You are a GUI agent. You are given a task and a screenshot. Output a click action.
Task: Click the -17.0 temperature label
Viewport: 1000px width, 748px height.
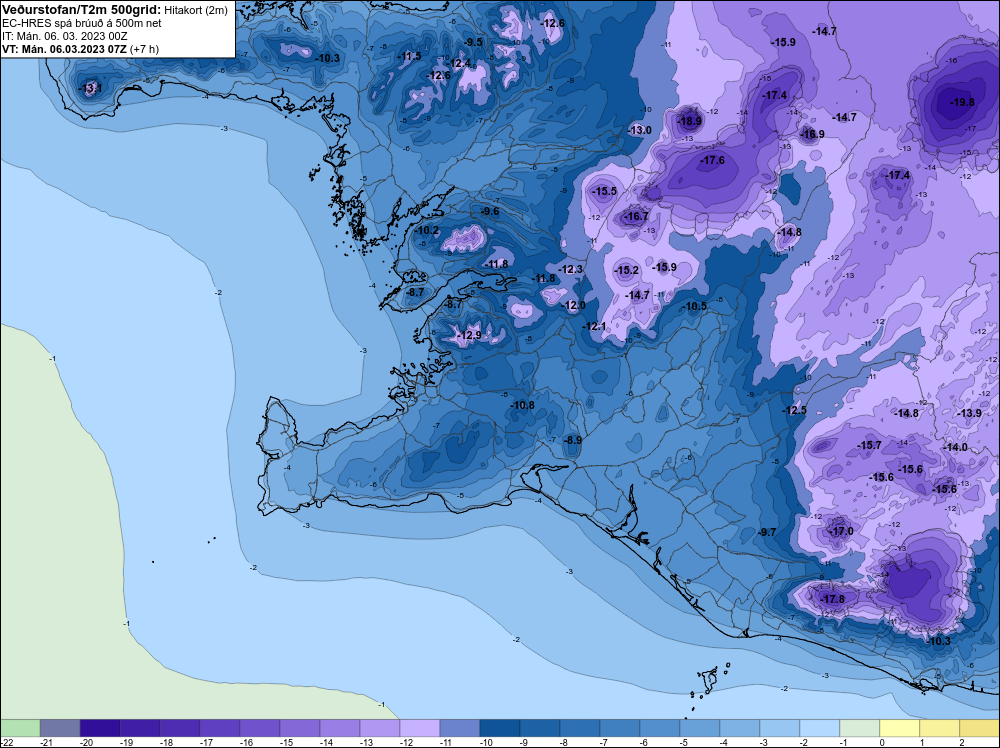(x=840, y=531)
